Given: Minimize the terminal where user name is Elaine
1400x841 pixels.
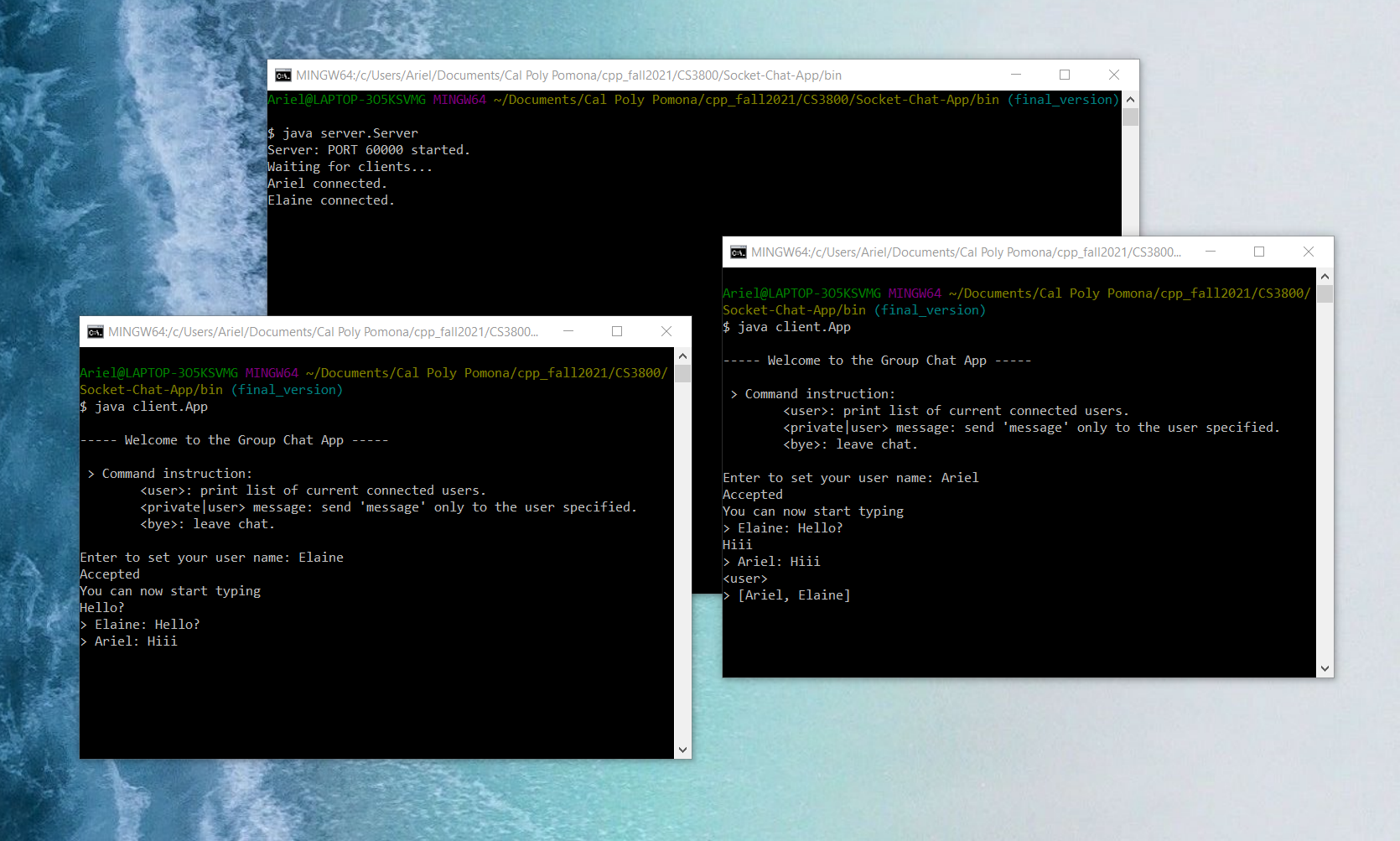Looking at the screenshot, I should (568, 331).
